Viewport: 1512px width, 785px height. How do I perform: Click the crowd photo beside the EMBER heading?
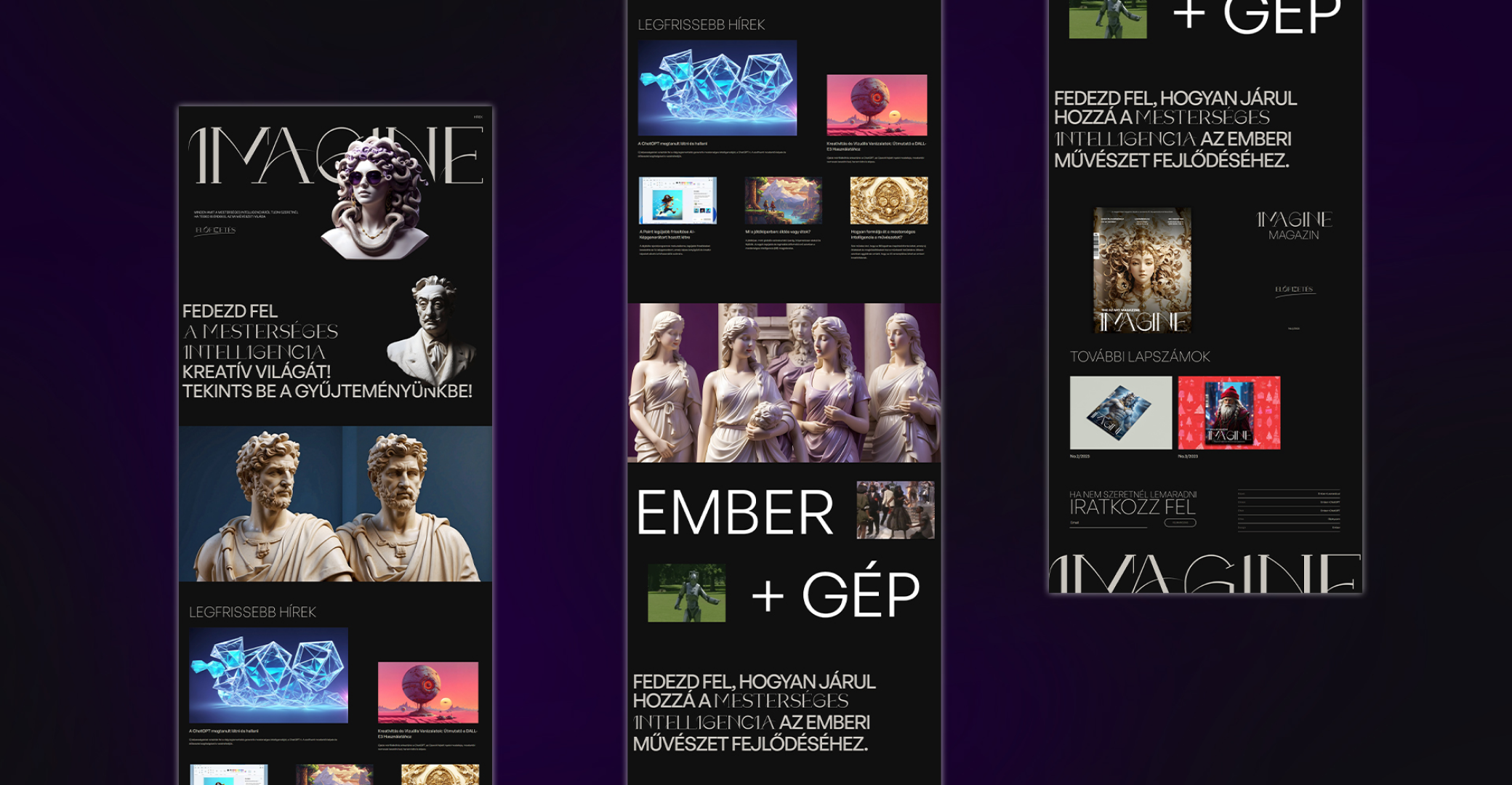(x=896, y=510)
